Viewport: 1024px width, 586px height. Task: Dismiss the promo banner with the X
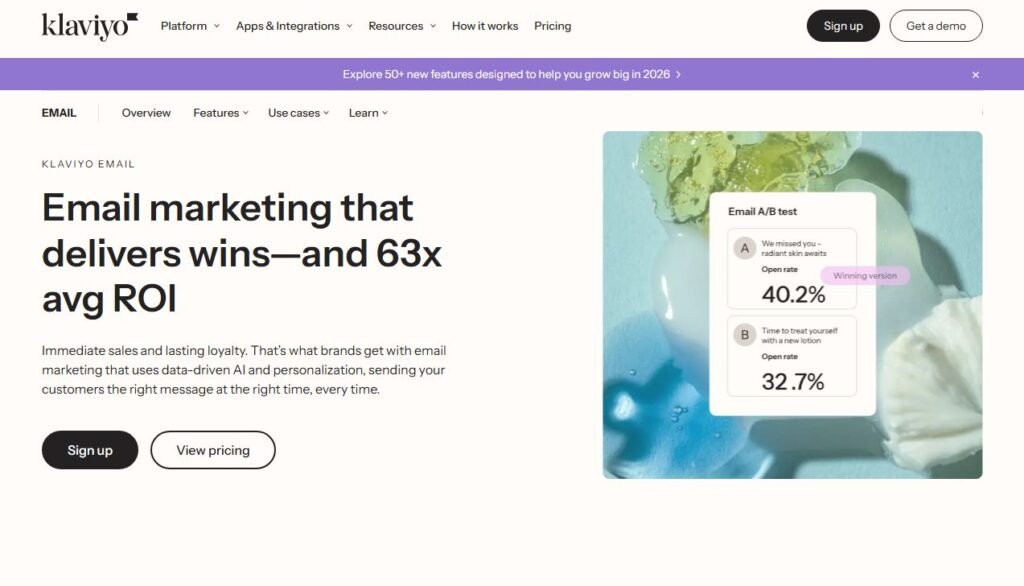click(x=975, y=74)
